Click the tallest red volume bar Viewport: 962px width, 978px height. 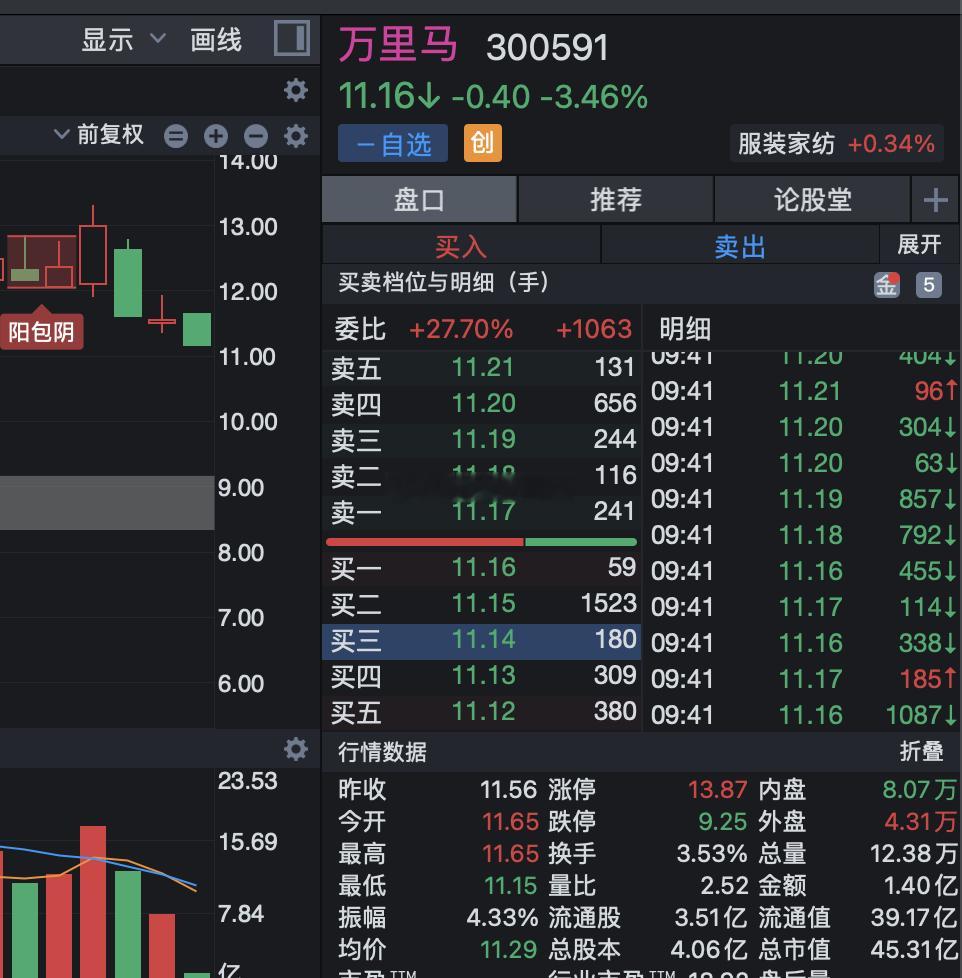(x=93, y=901)
